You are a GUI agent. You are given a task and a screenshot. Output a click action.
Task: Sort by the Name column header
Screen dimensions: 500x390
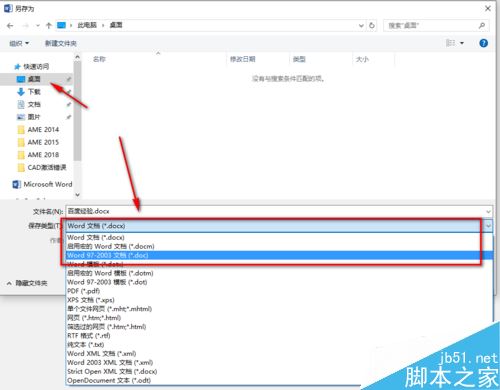click(99, 59)
